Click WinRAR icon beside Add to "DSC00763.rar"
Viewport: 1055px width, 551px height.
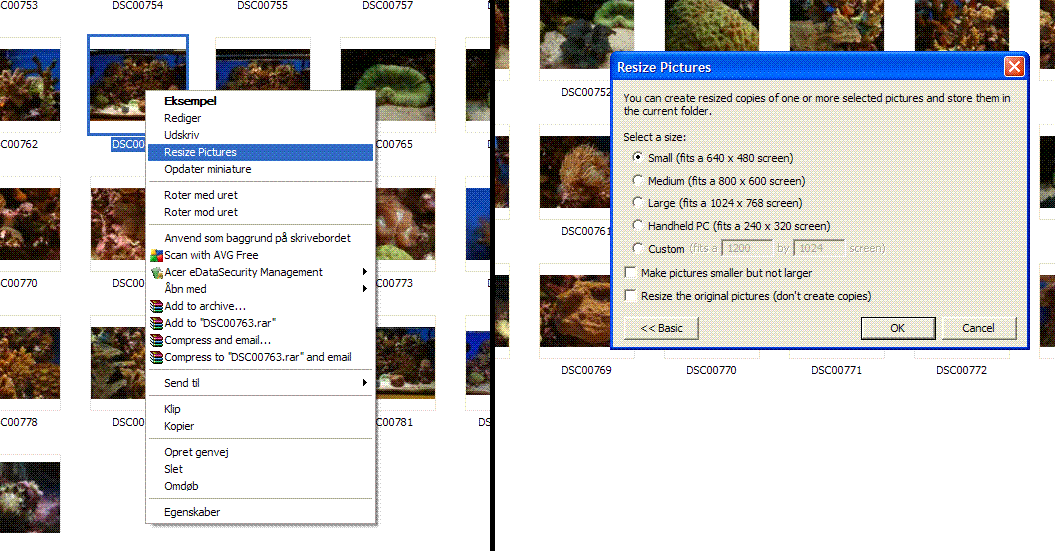156,323
